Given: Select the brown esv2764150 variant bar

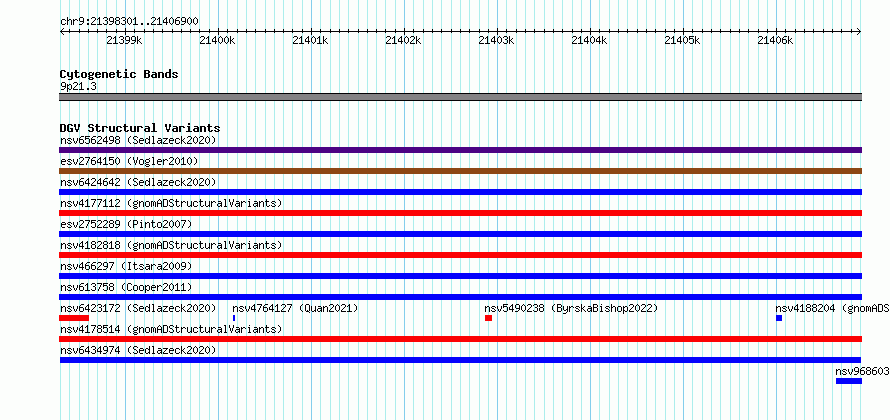Looking at the screenshot, I should [460, 171].
